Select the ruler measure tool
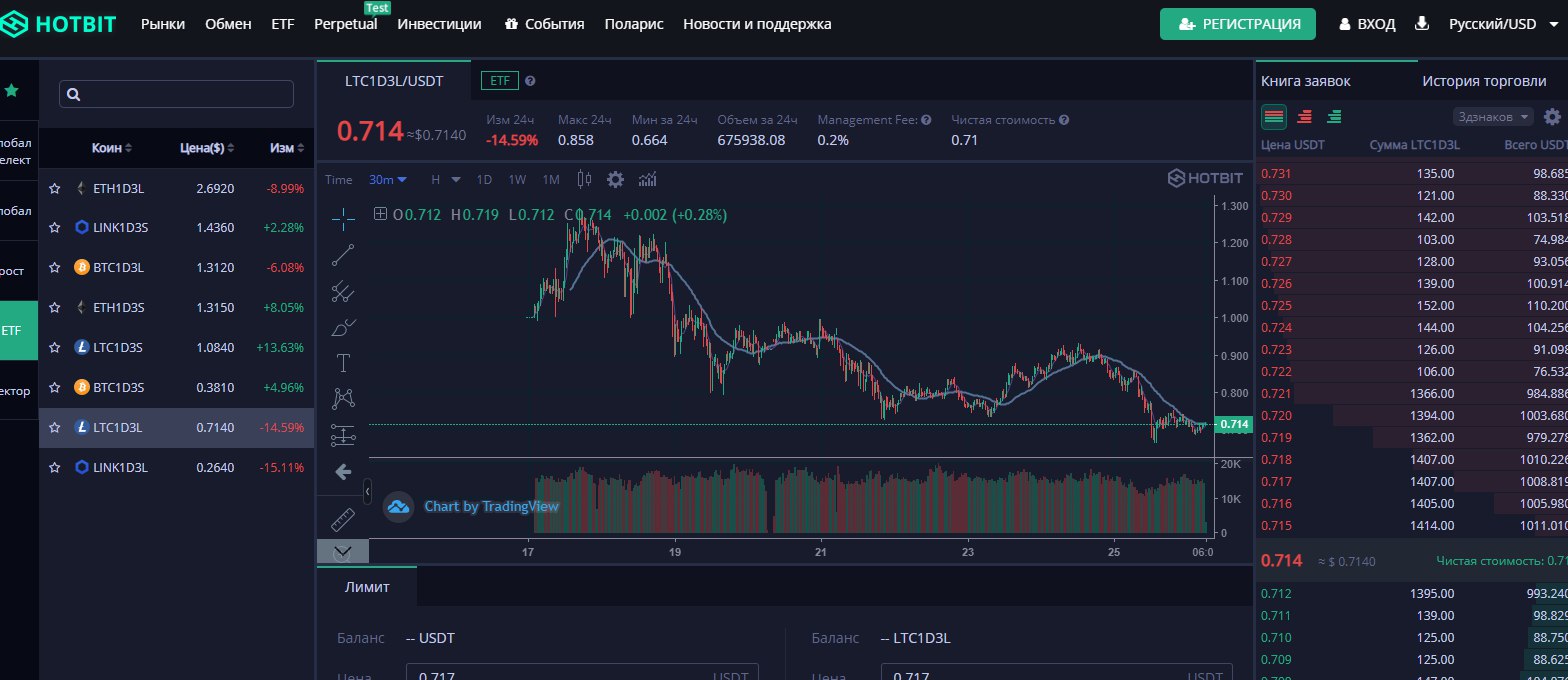 click(x=343, y=519)
